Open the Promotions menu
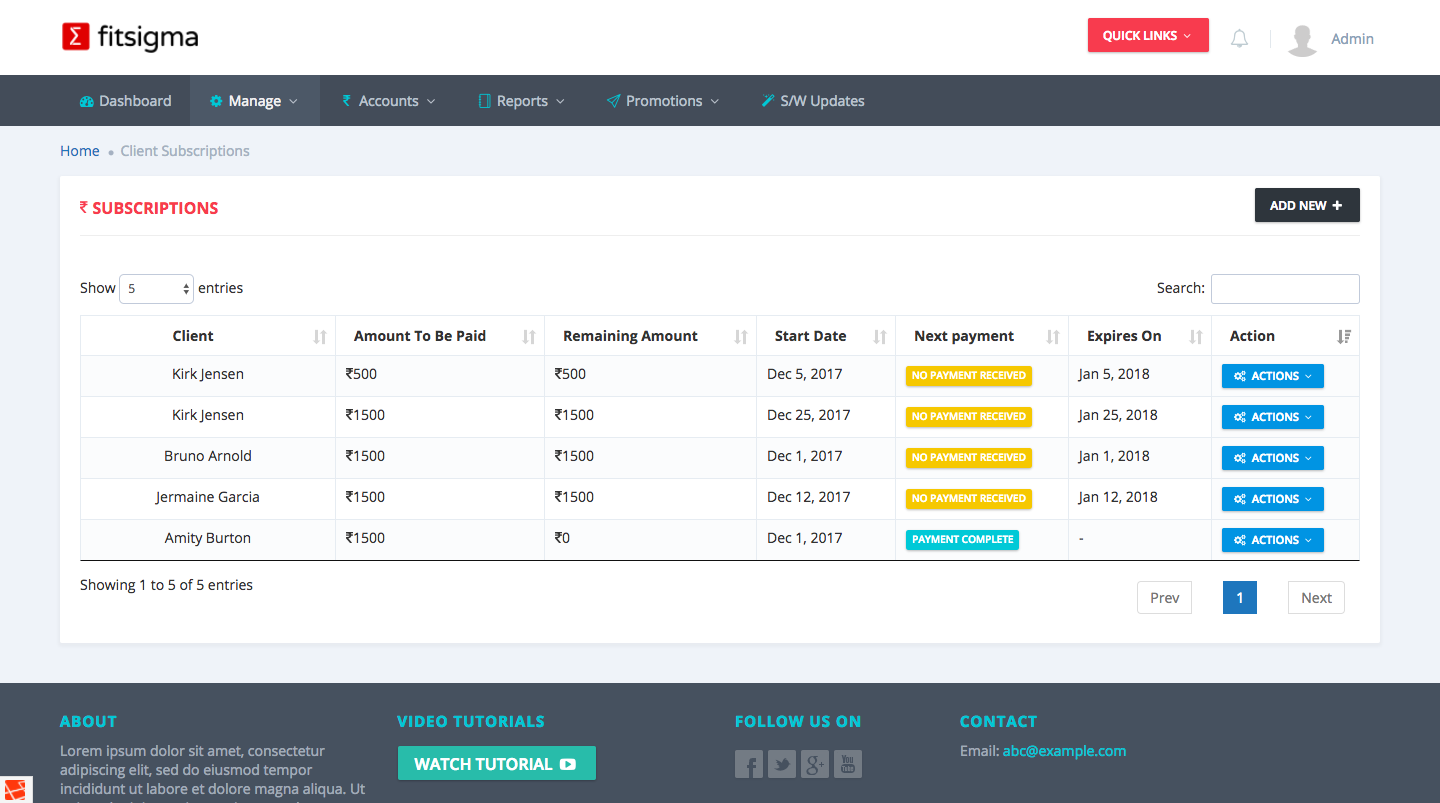Screen dimensions: 1440x803 662,101
